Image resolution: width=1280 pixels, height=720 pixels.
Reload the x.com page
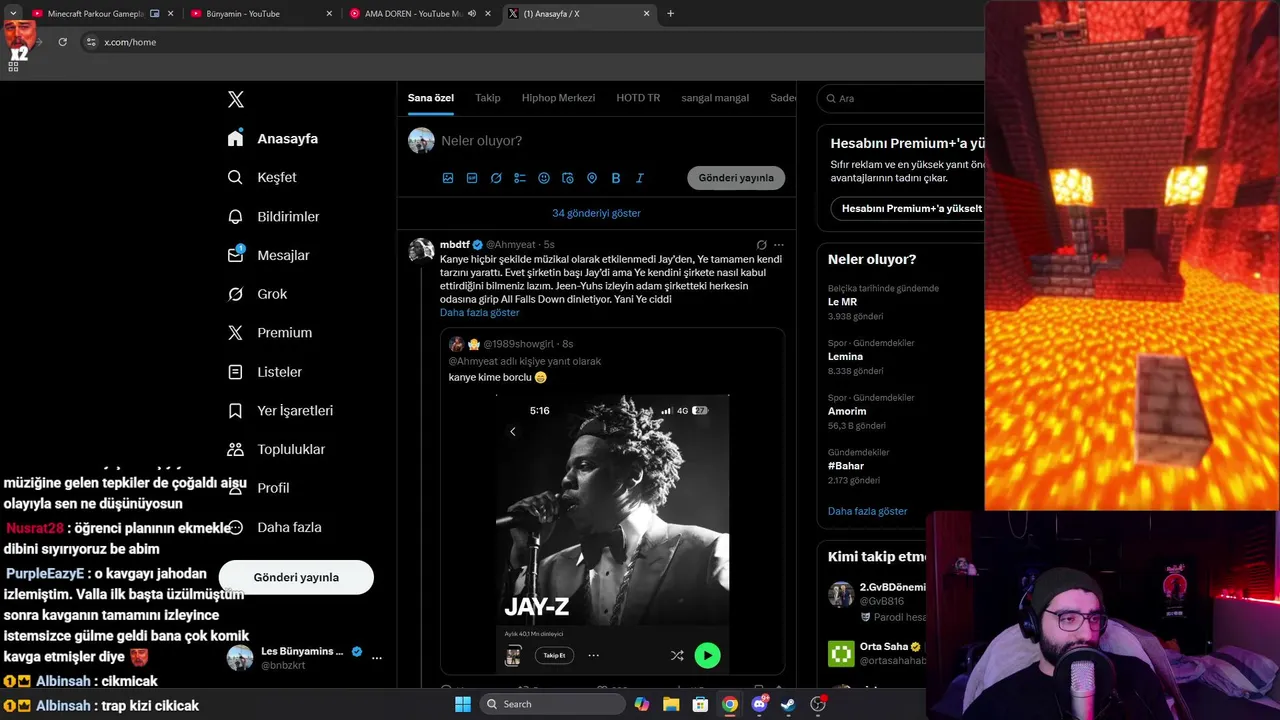(x=62, y=42)
